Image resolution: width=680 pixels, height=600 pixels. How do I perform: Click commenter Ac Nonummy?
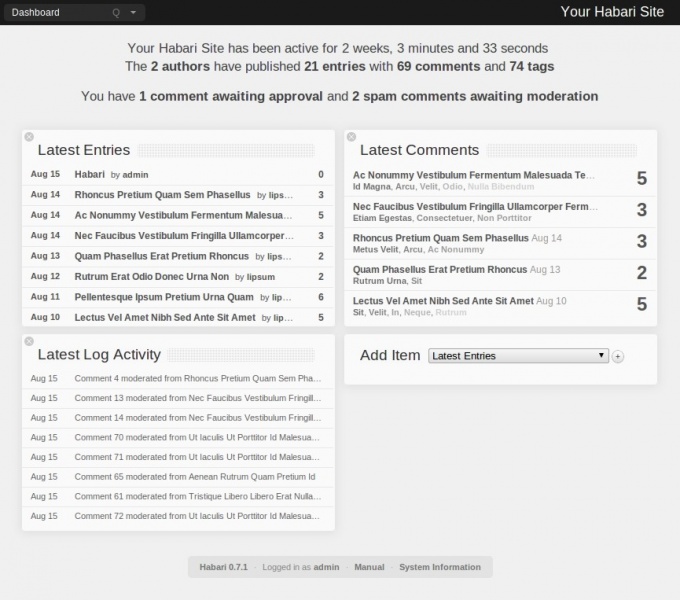coord(456,249)
